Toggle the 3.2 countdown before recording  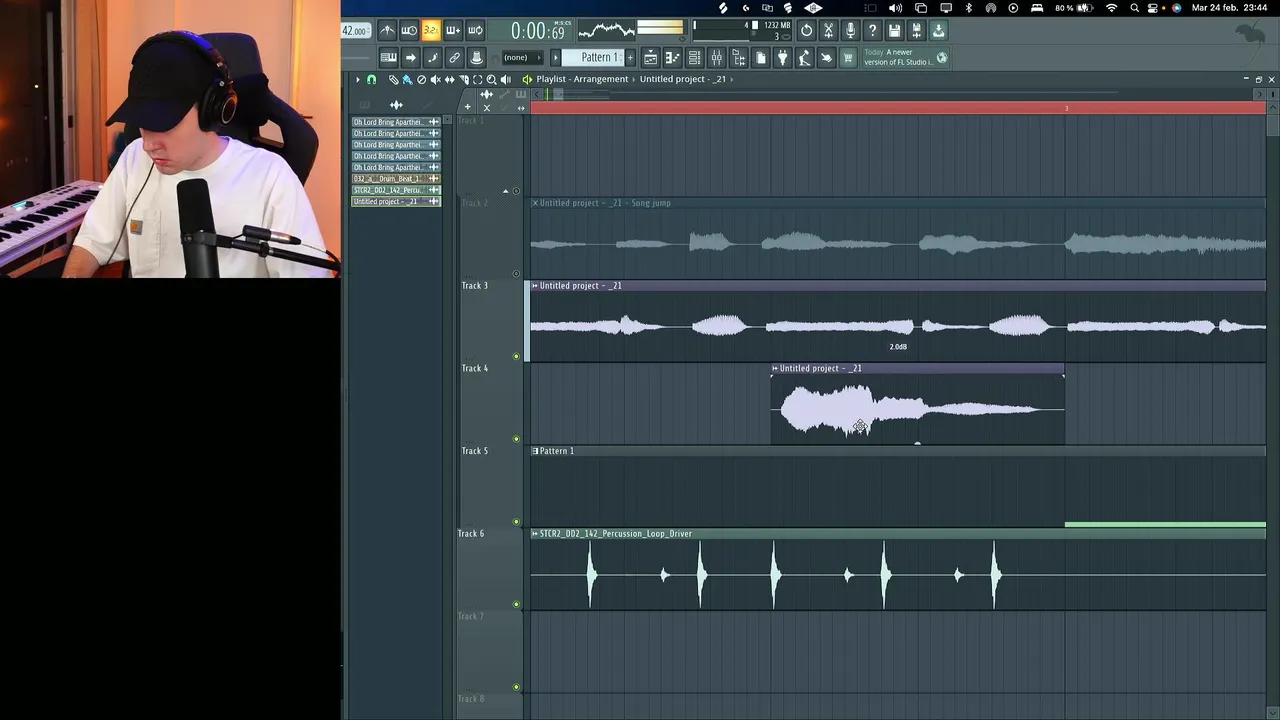point(431,31)
